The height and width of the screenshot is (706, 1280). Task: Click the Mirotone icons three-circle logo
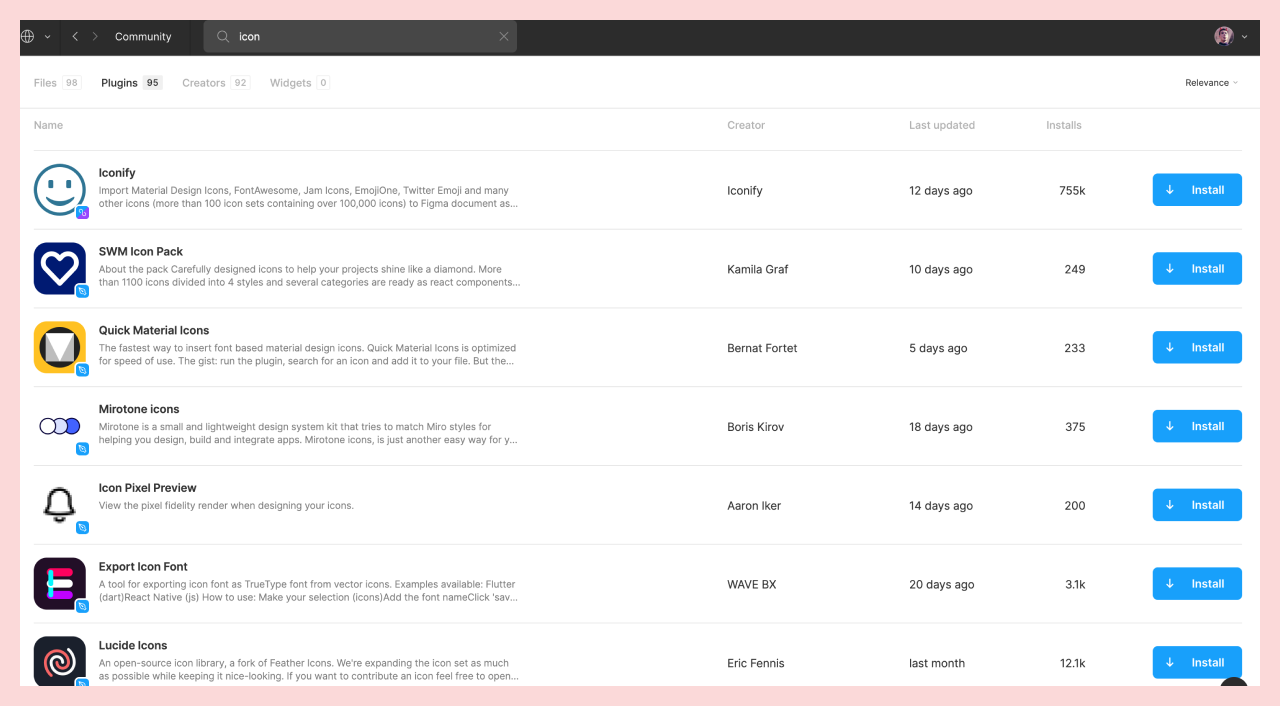60,426
